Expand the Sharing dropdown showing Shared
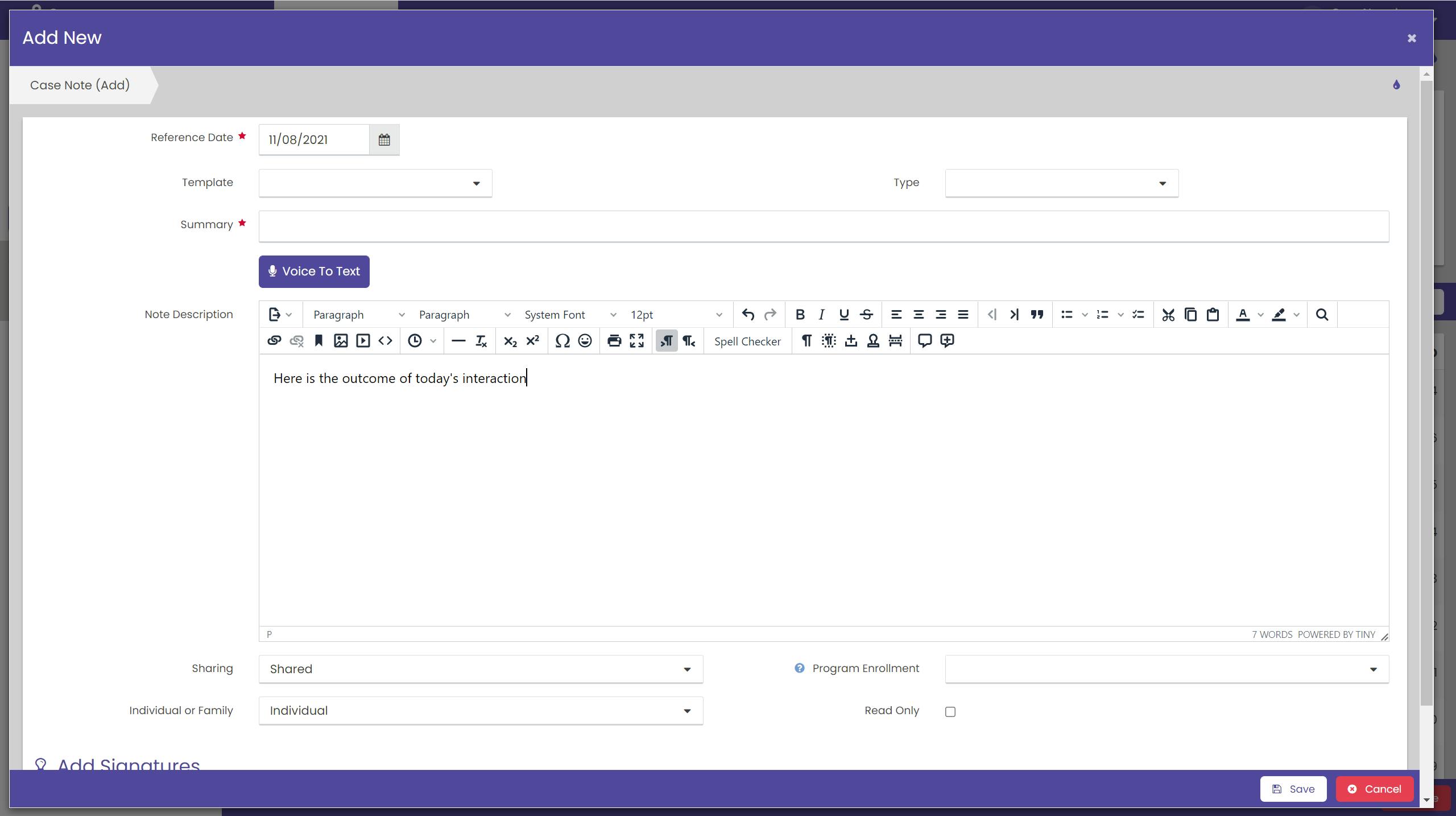Image resolution: width=1456 pixels, height=816 pixels. [x=481, y=669]
